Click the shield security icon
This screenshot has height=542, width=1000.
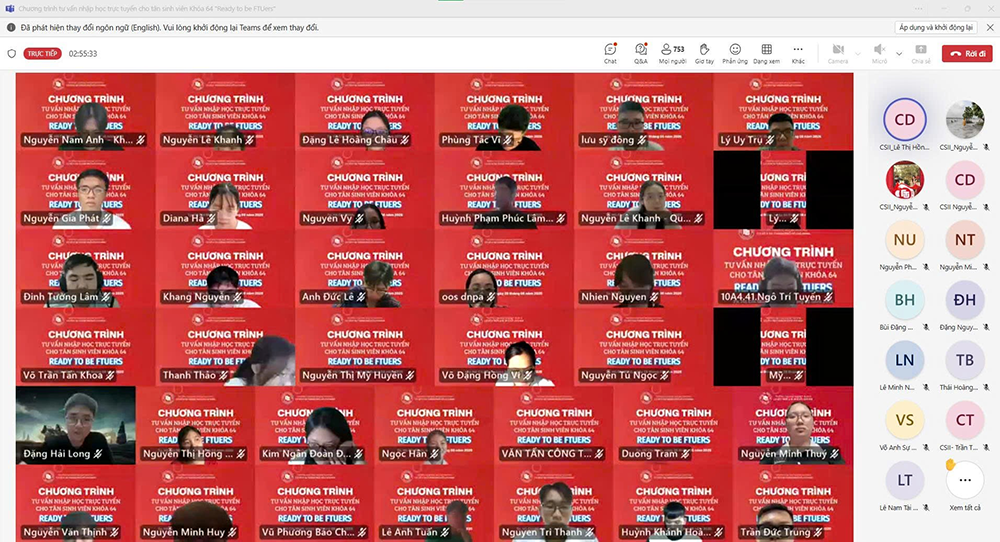(12, 53)
